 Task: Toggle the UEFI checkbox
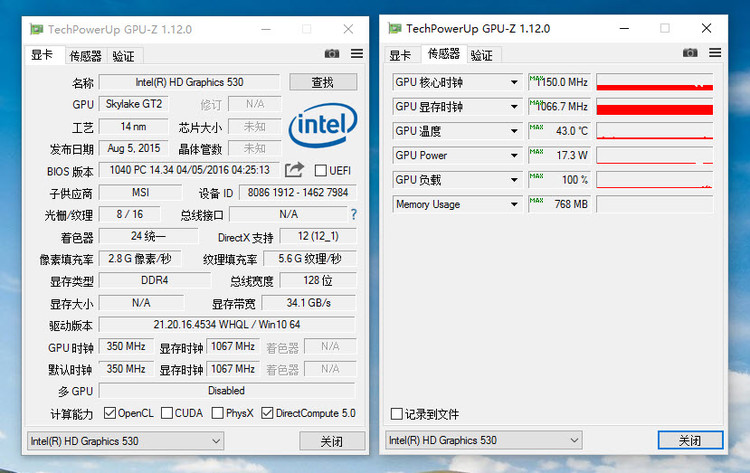coord(321,170)
